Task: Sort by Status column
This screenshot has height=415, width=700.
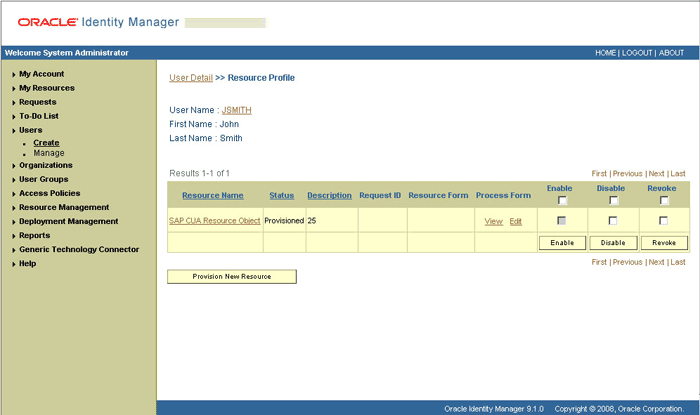Action: [x=282, y=195]
